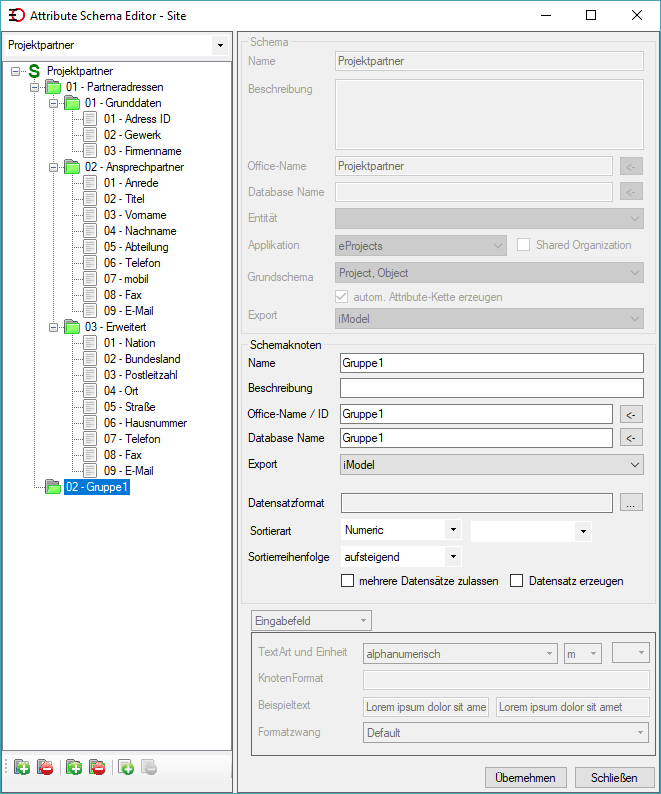
Task: Click the Übernehmen button
Action: pyautogui.click(x=525, y=777)
